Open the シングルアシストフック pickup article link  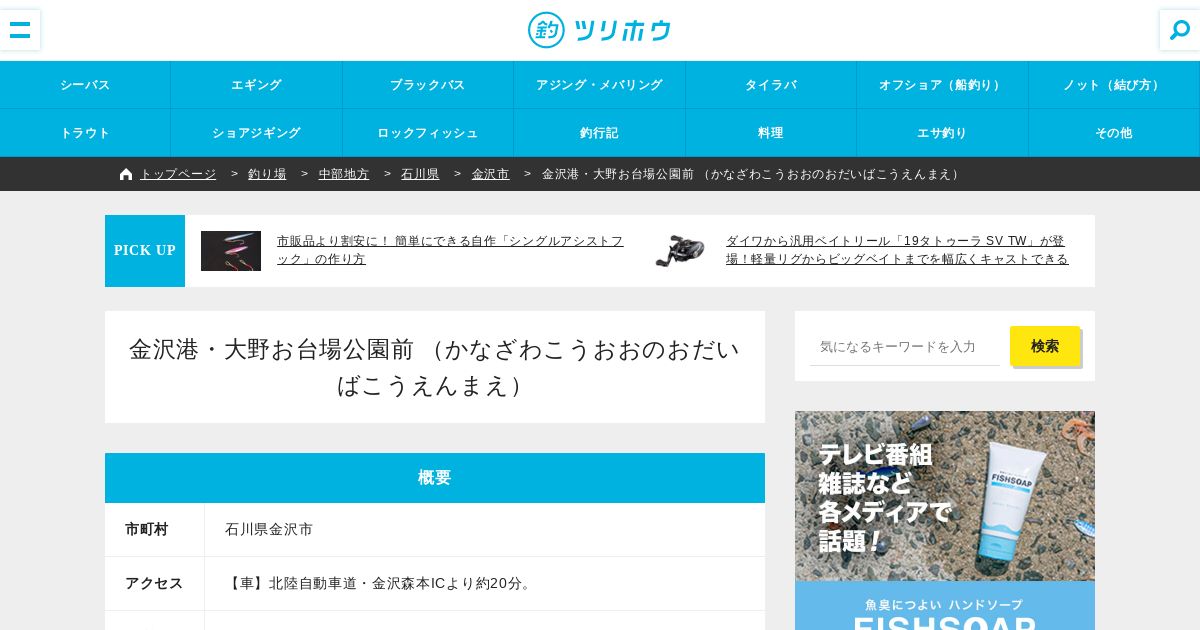(x=450, y=250)
